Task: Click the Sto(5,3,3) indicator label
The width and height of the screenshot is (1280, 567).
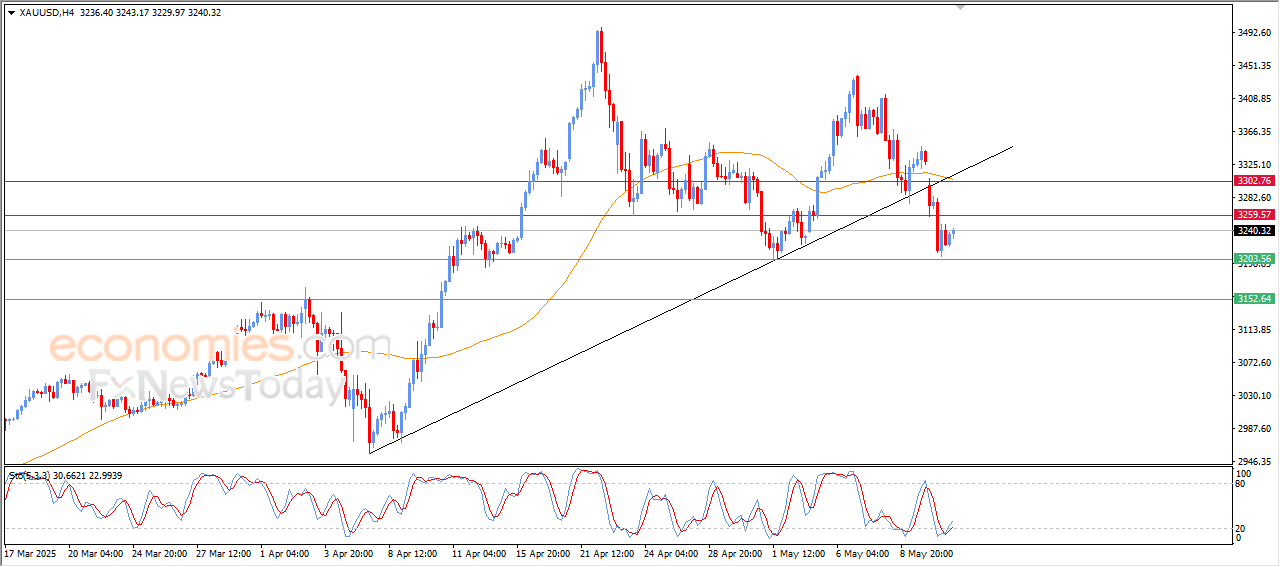Action: click(x=30, y=475)
